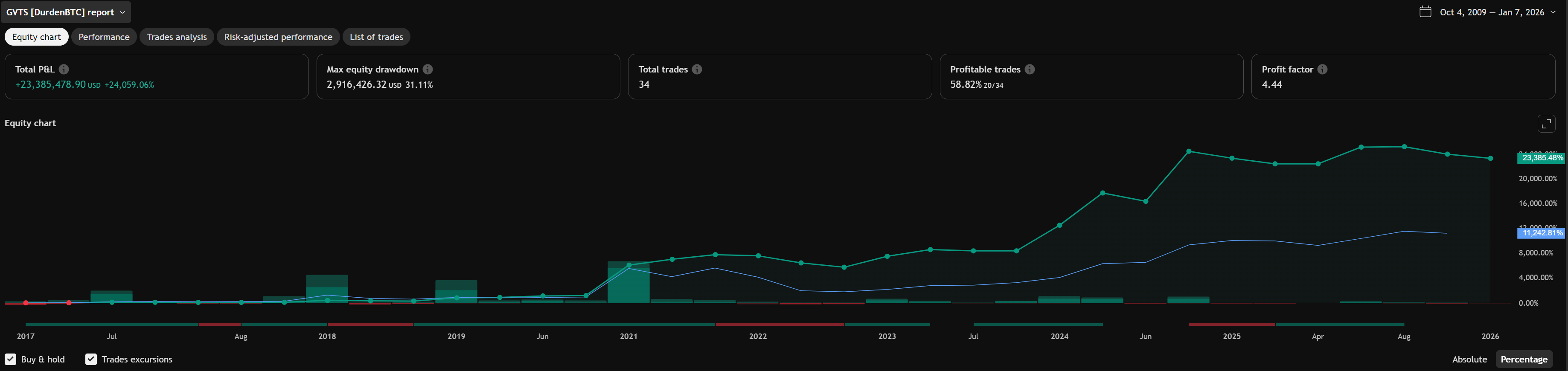Show info for Max equity drawdown

point(428,70)
